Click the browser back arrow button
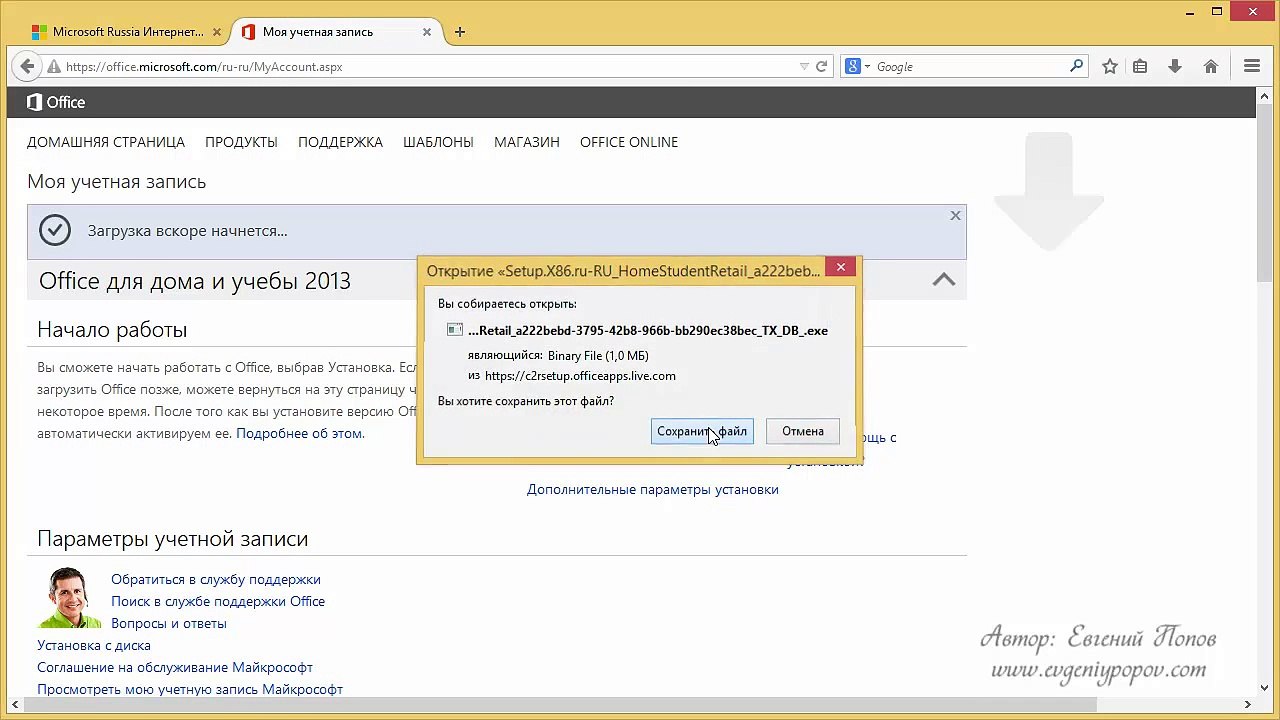This screenshot has width=1280, height=720. [x=27, y=66]
